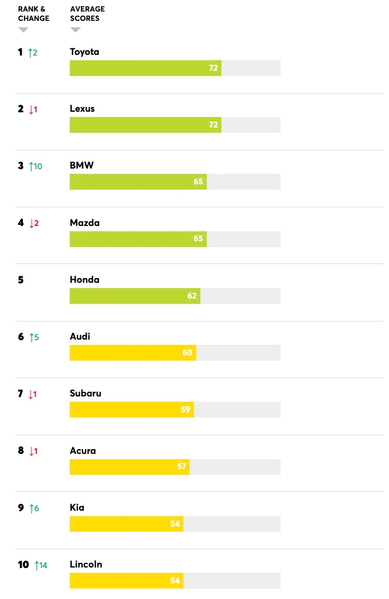Click Mazda's red down-2 rank arrow
The height and width of the screenshot is (599, 389).
click(34, 223)
